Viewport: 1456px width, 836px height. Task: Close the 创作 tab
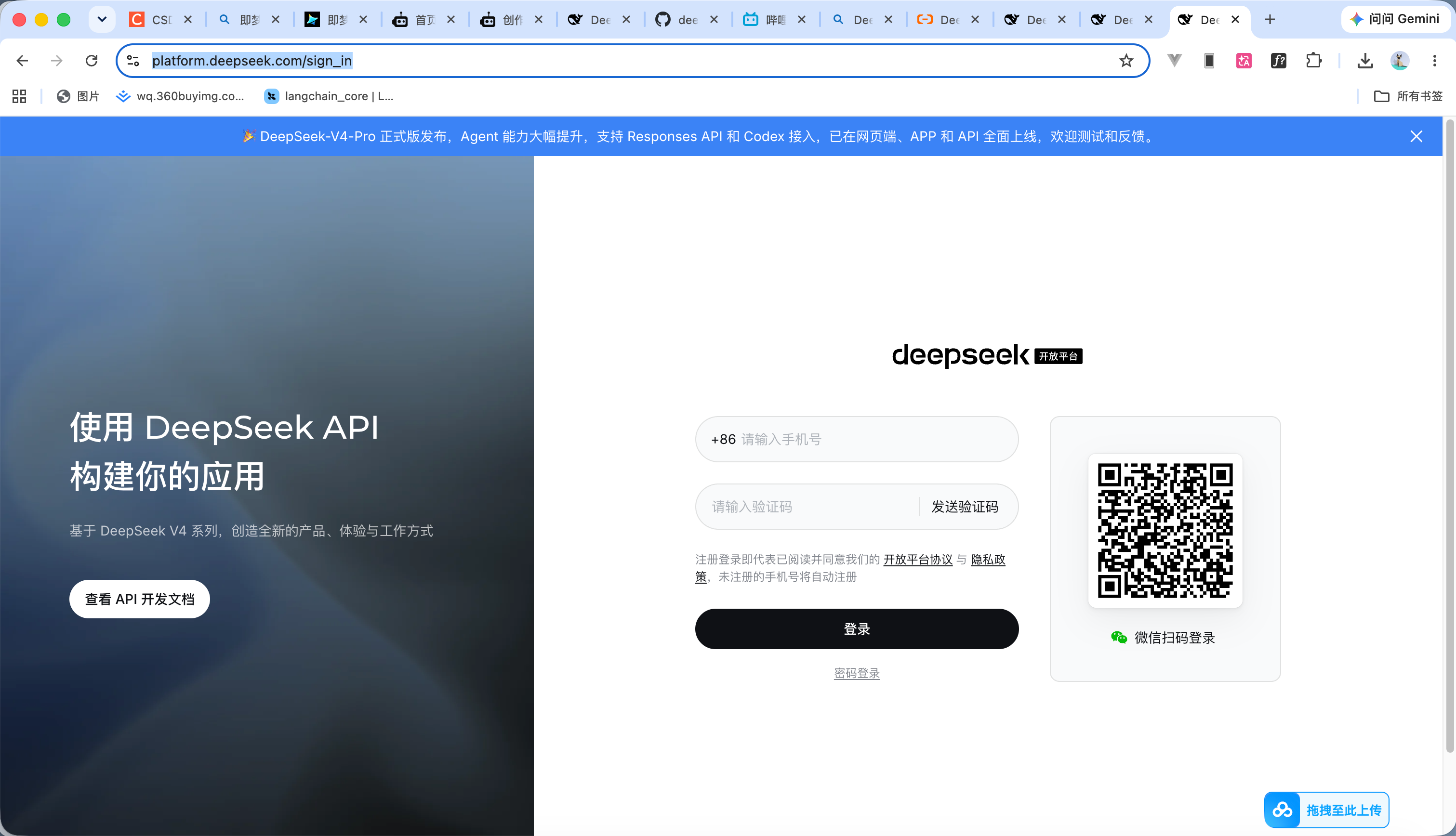(x=539, y=20)
